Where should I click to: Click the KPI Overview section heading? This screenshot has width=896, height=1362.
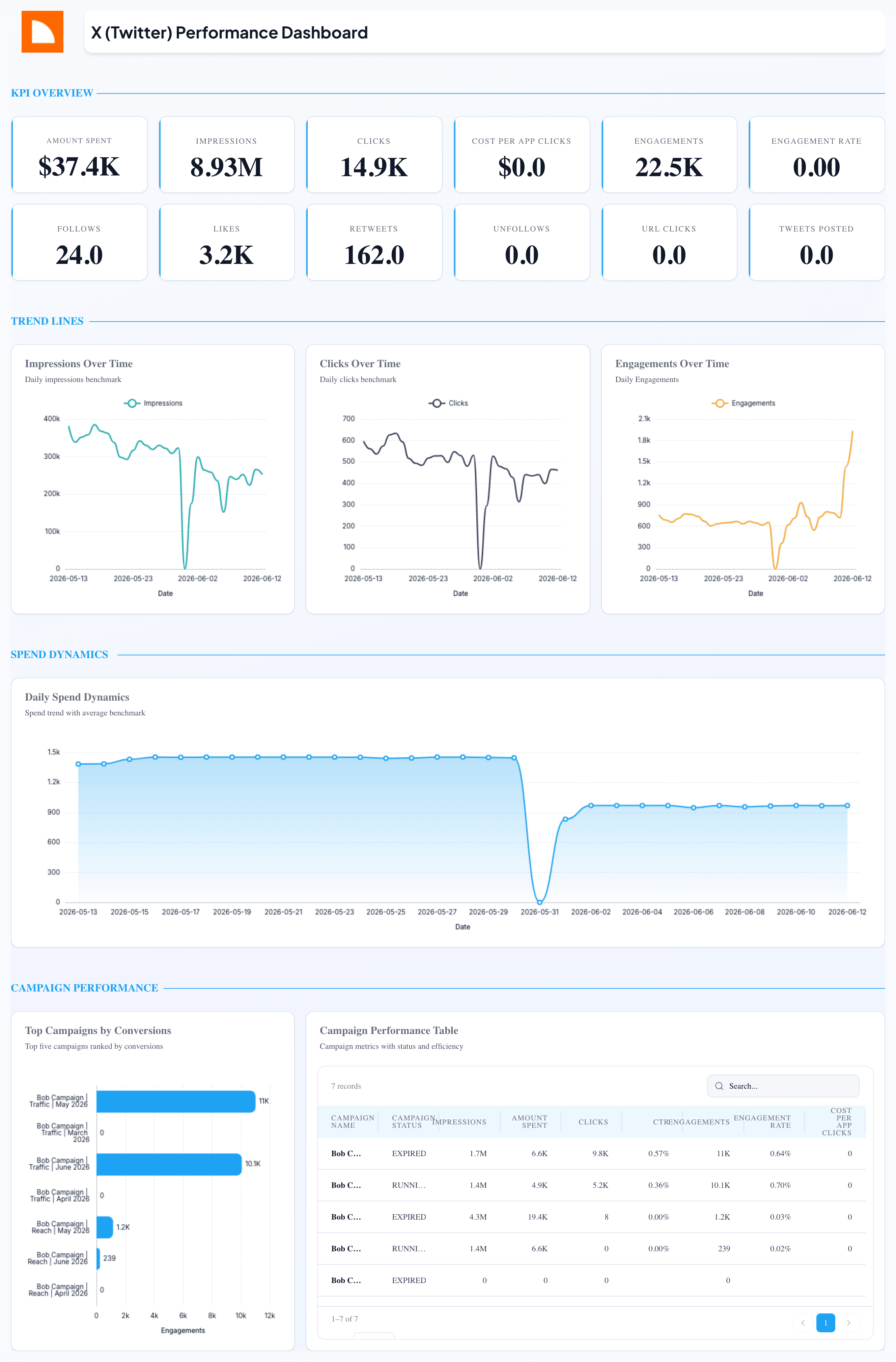click(x=52, y=93)
